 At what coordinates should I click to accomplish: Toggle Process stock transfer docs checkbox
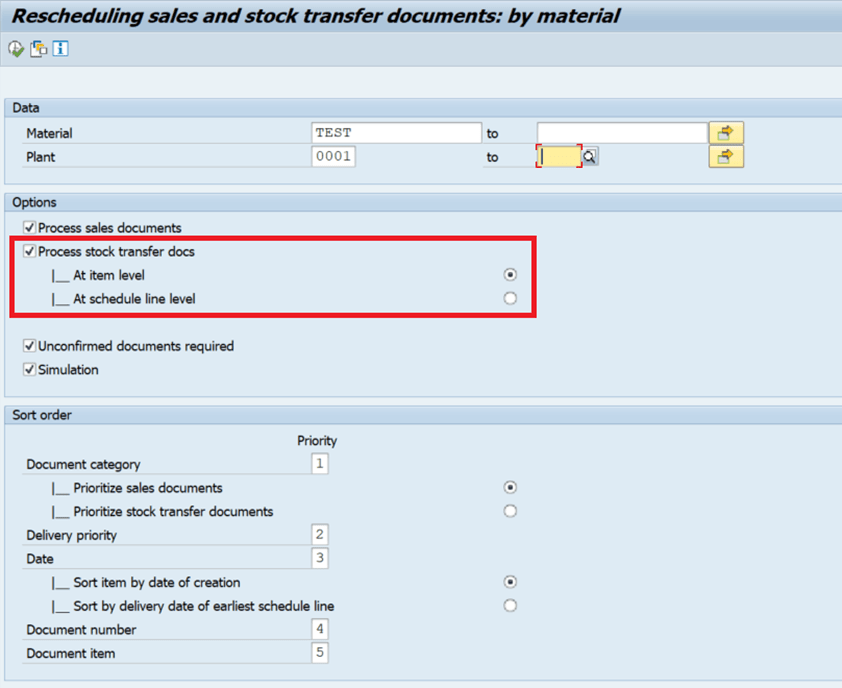click(31, 252)
